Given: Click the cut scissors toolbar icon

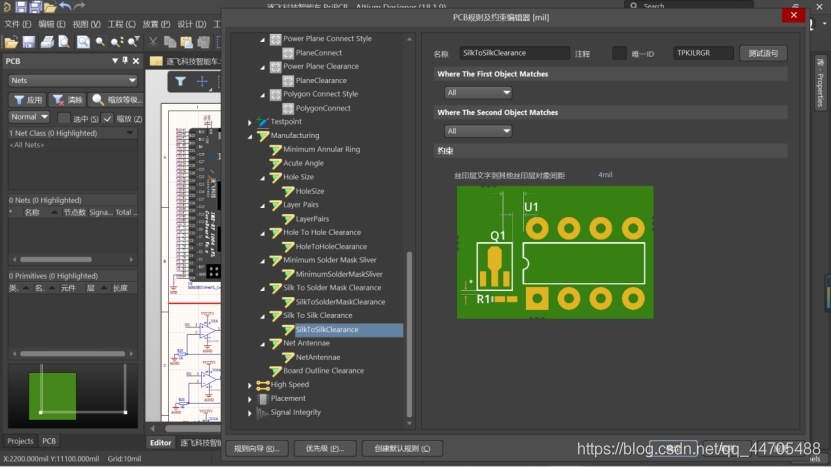Looking at the screenshot, I should click(153, 42).
